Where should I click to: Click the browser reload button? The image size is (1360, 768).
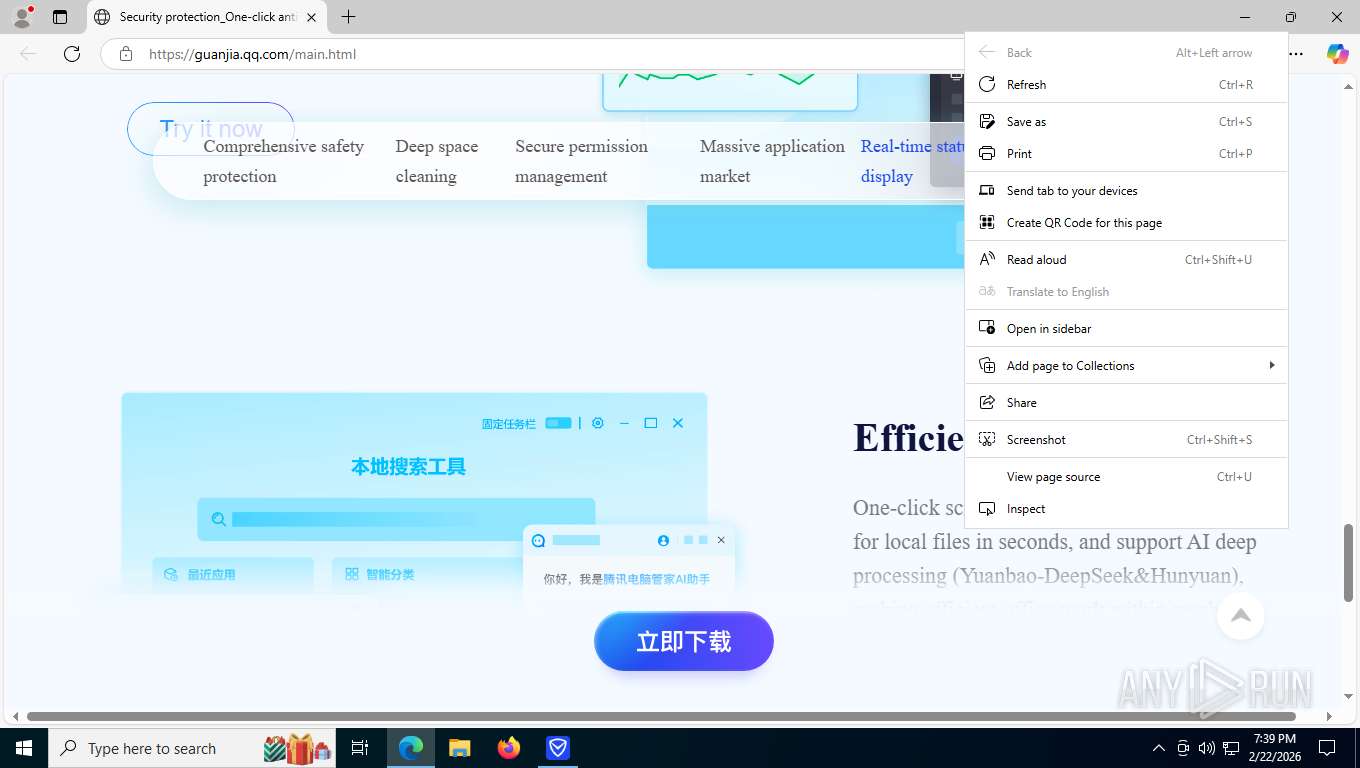pos(72,54)
